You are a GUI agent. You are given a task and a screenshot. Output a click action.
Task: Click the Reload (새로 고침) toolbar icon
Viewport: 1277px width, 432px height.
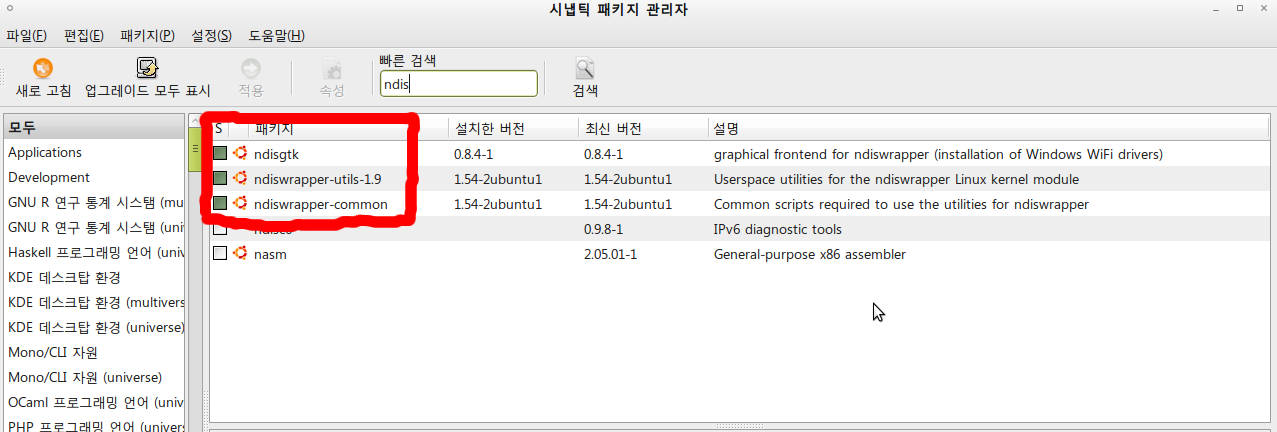43,68
